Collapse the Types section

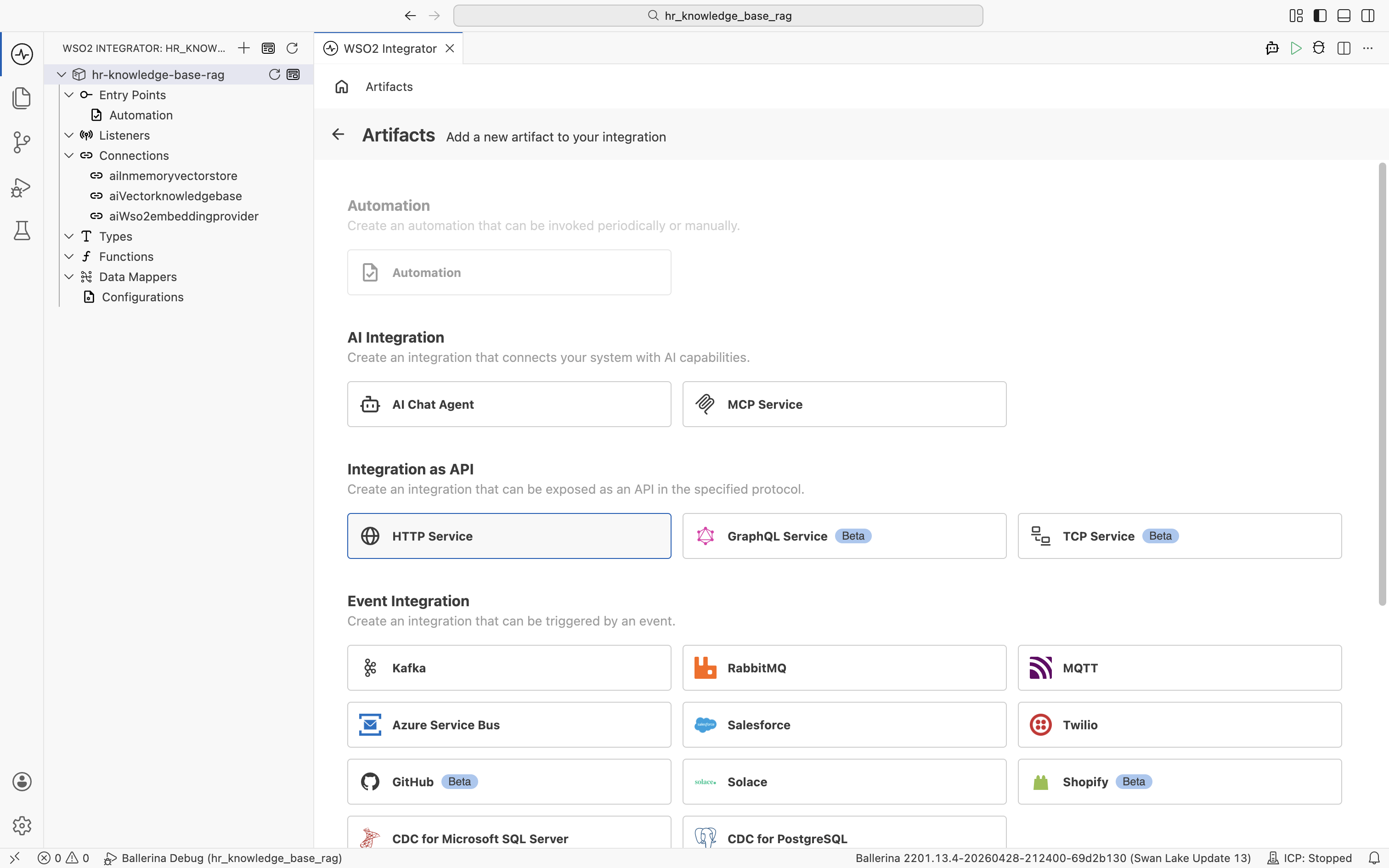pos(69,237)
